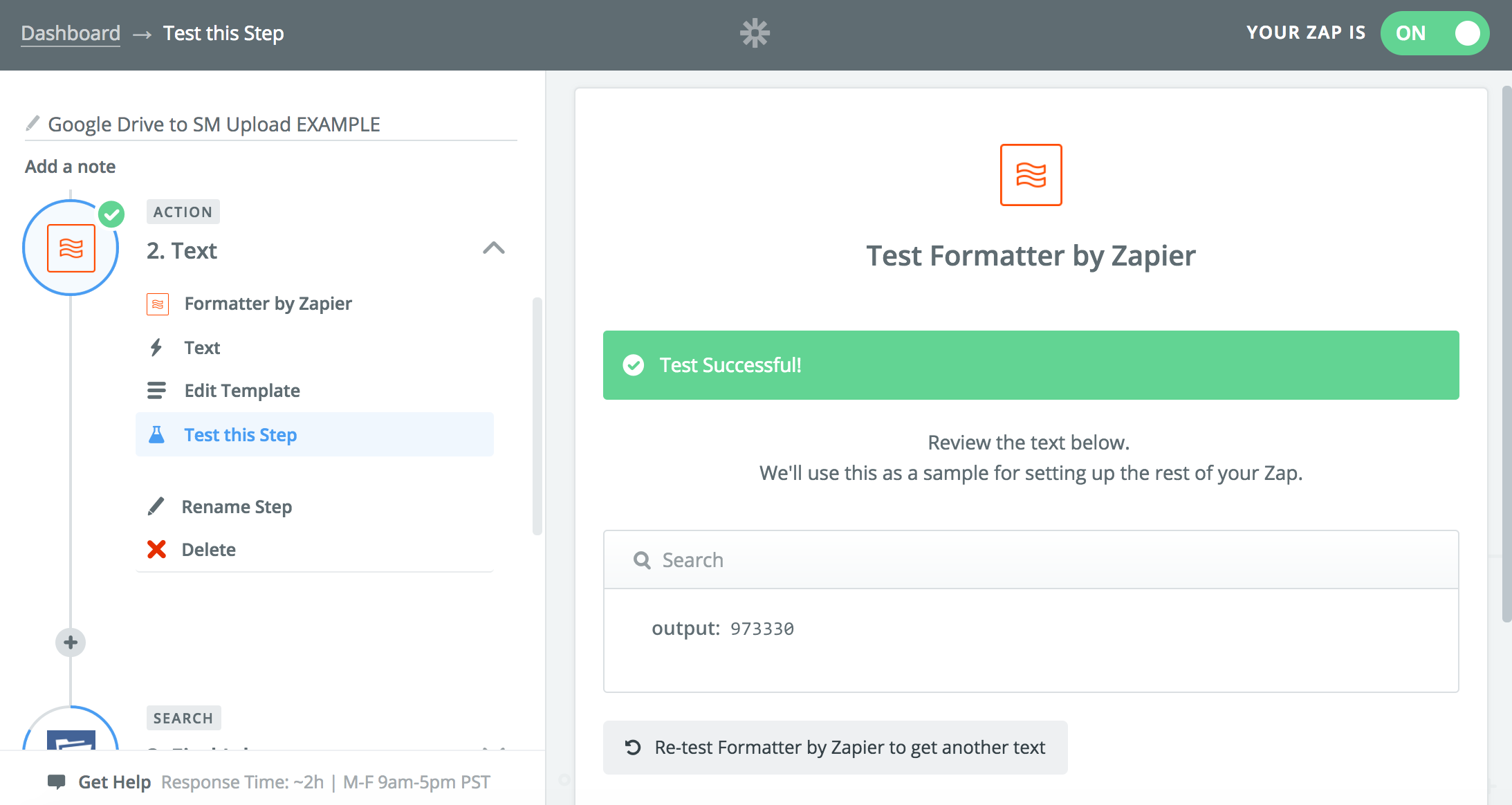Click the search magnifier icon
Screen dimensions: 1512x805
pyautogui.click(x=642, y=560)
